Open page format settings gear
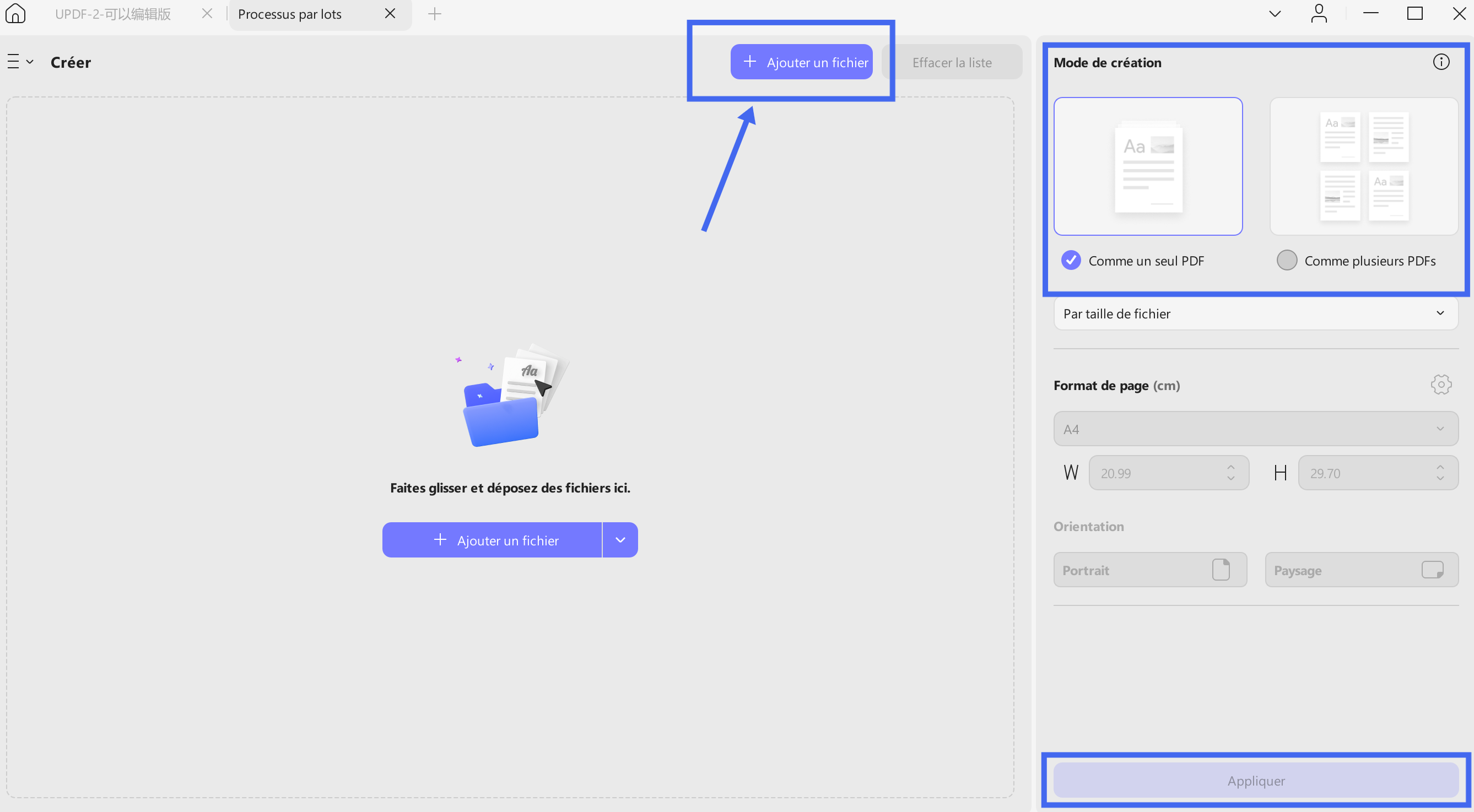 pos(1441,385)
